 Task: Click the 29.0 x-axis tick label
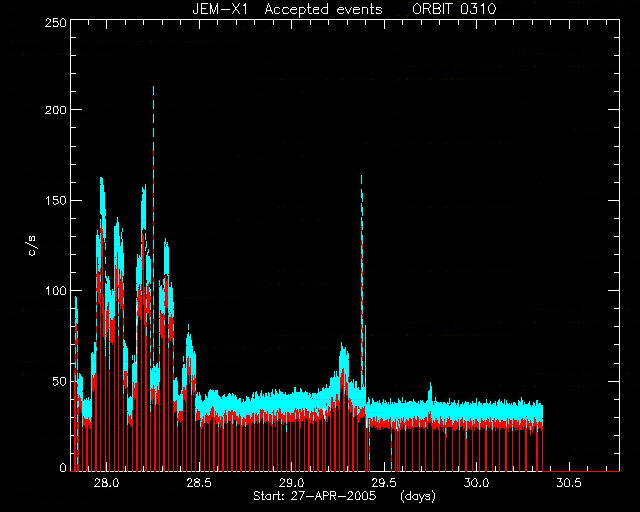coord(291,483)
